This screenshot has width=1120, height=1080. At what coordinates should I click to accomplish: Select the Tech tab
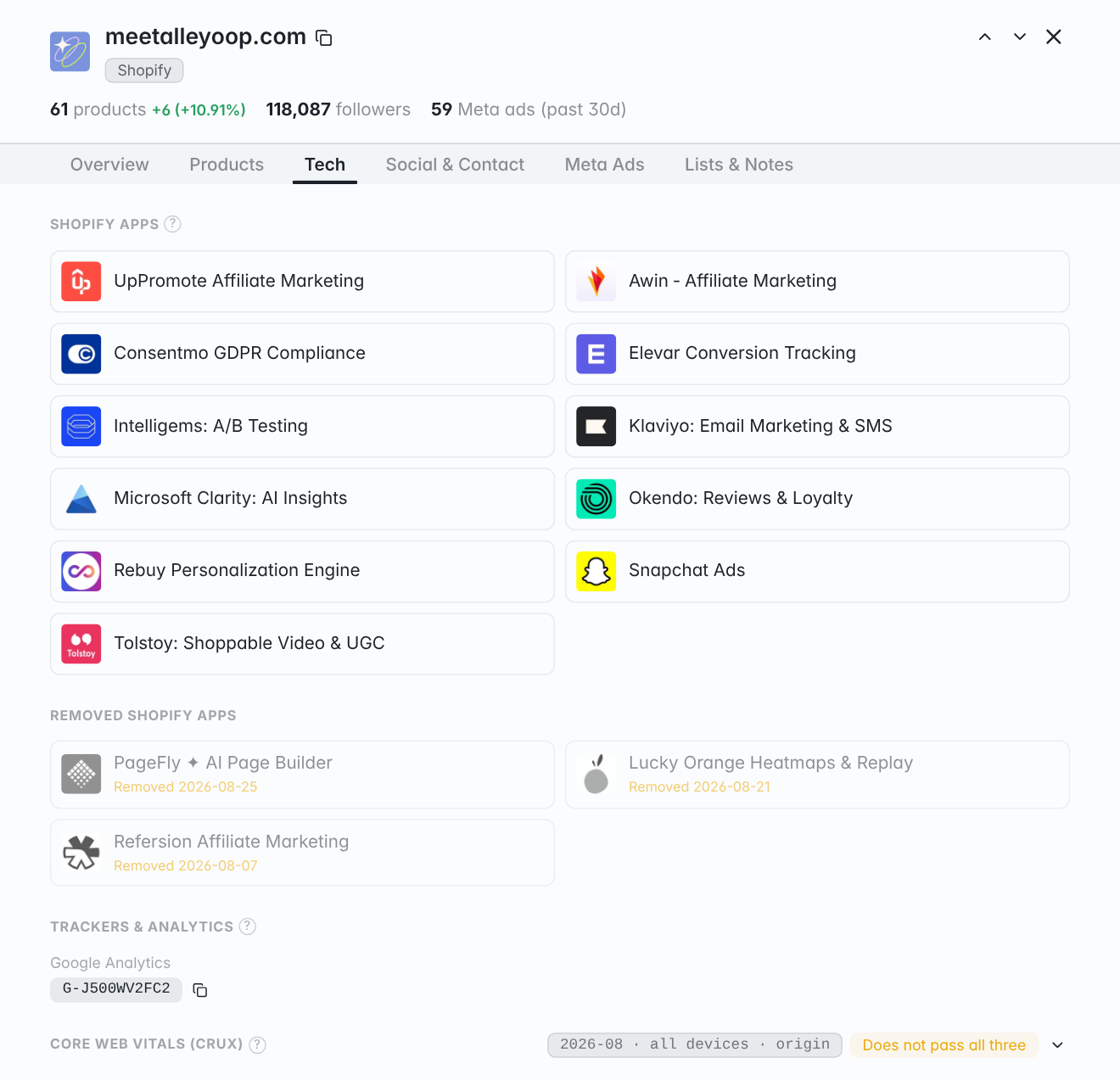pos(325,165)
